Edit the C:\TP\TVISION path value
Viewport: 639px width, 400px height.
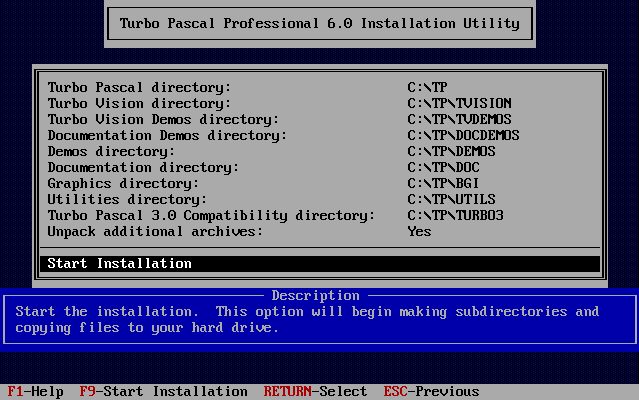tap(459, 103)
